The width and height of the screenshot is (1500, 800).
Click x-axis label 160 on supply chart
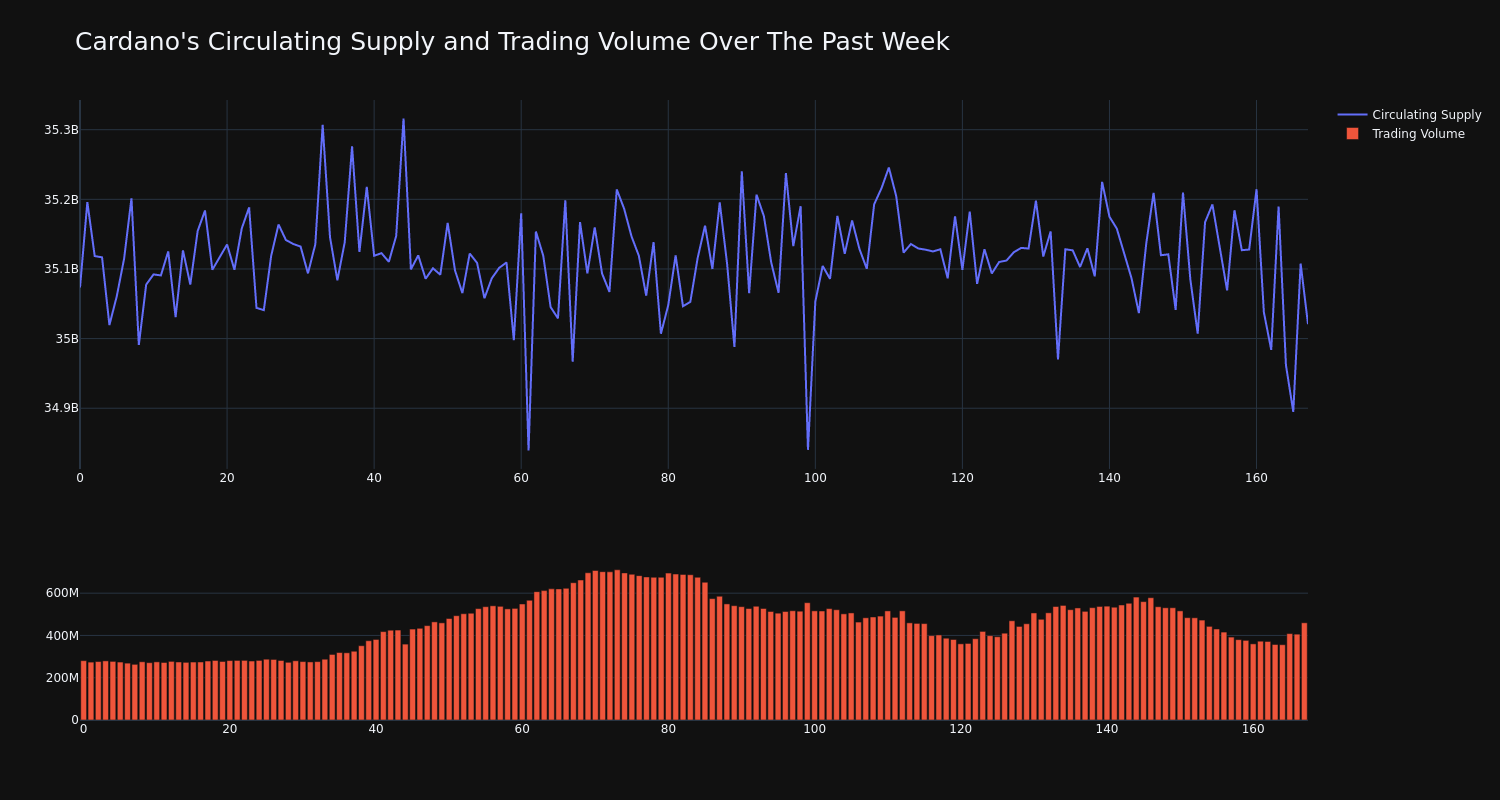[x=1256, y=478]
